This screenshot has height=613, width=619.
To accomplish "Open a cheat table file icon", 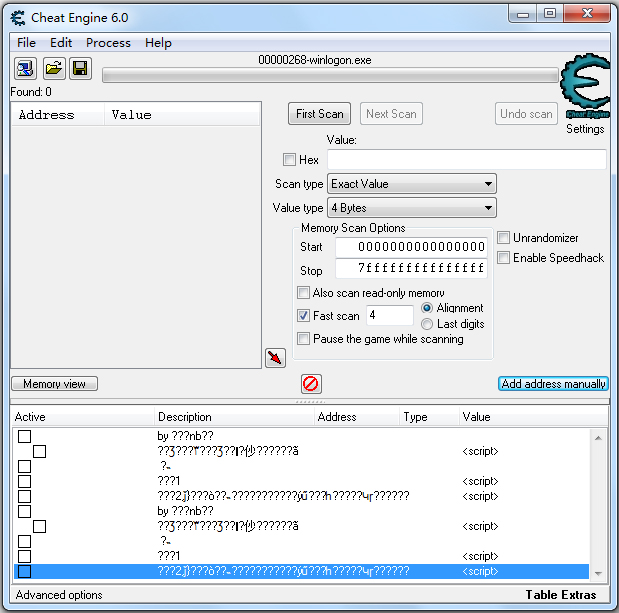I will 53,69.
